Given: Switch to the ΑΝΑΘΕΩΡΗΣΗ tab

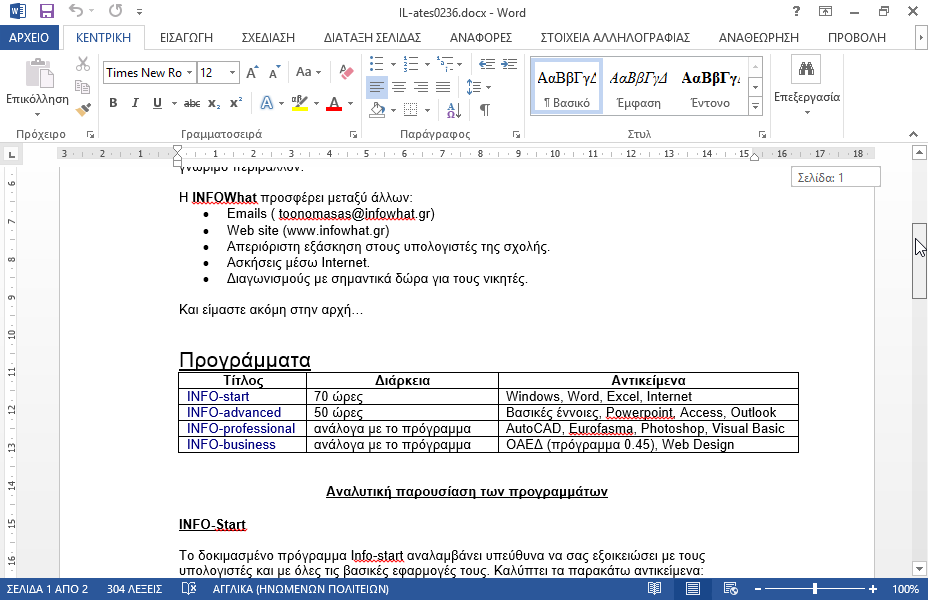Looking at the screenshot, I should pyautogui.click(x=759, y=37).
